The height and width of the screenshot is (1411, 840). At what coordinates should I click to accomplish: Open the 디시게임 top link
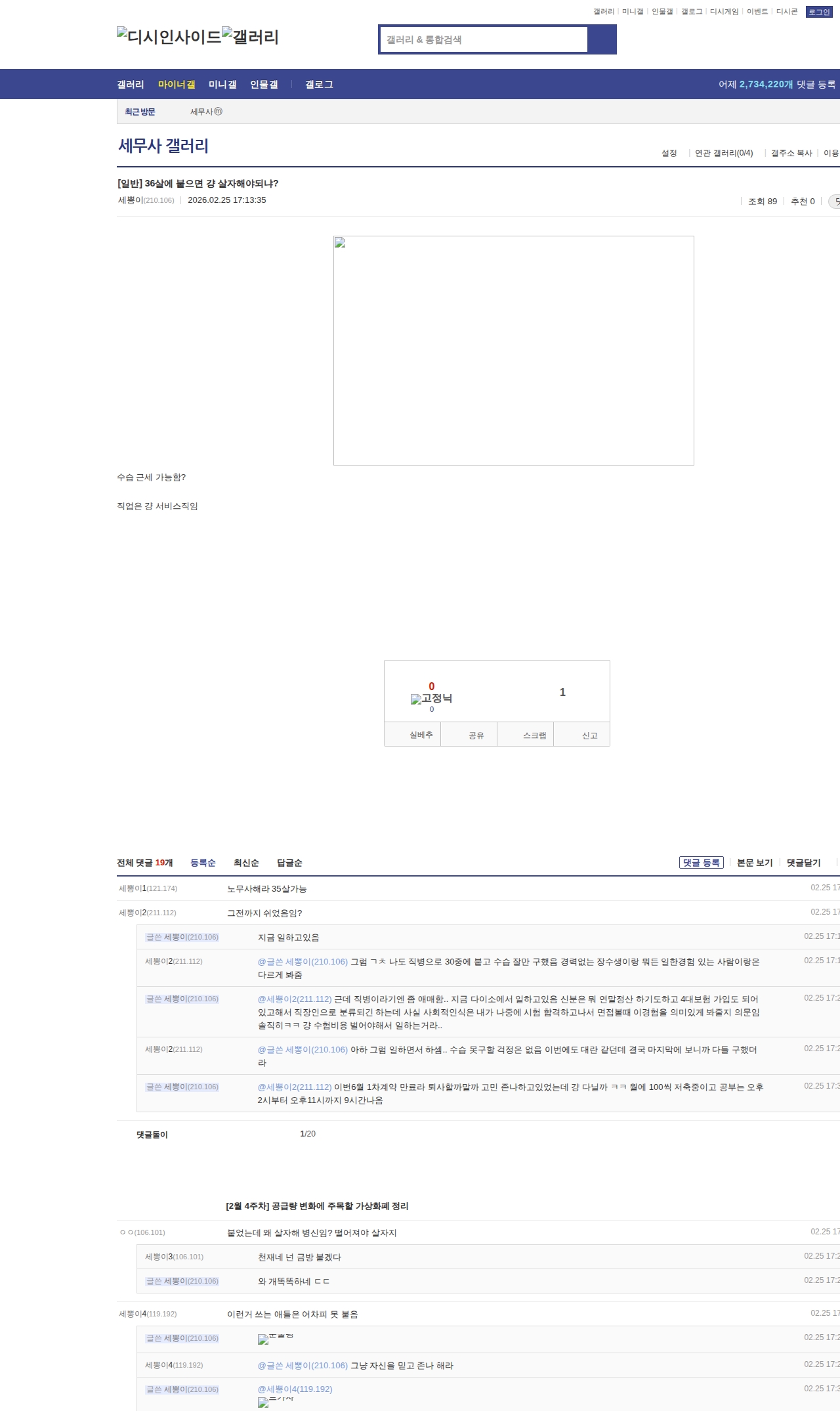(724, 12)
